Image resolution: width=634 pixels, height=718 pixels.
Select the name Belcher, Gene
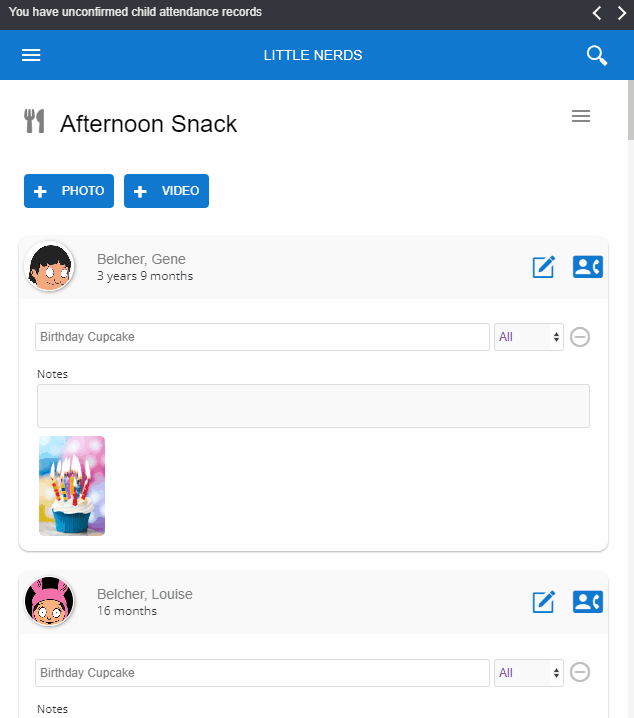[x=141, y=259]
